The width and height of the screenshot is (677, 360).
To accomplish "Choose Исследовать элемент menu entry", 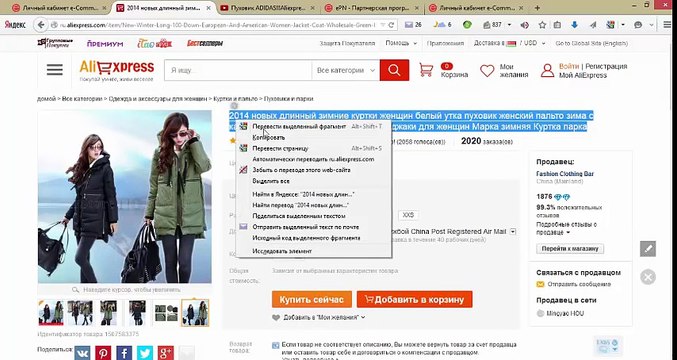I will click(x=314, y=251).
